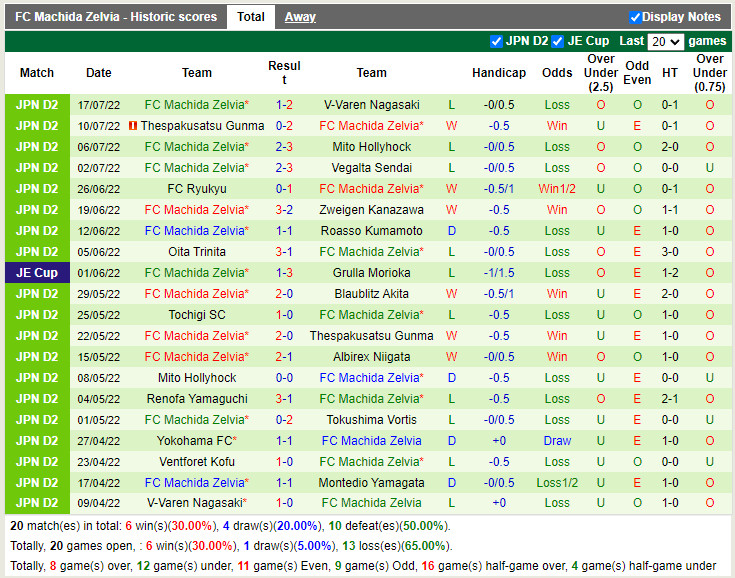Select FC Ryukyu team name

(197, 189)
